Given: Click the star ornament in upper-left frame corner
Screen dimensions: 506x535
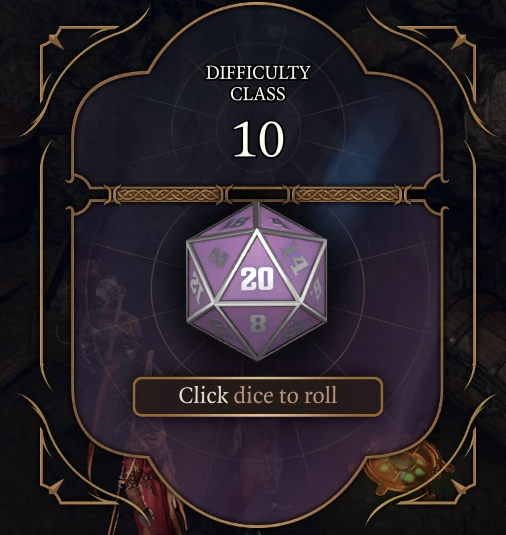Looking at the screenshot, I should click(55, 41).
